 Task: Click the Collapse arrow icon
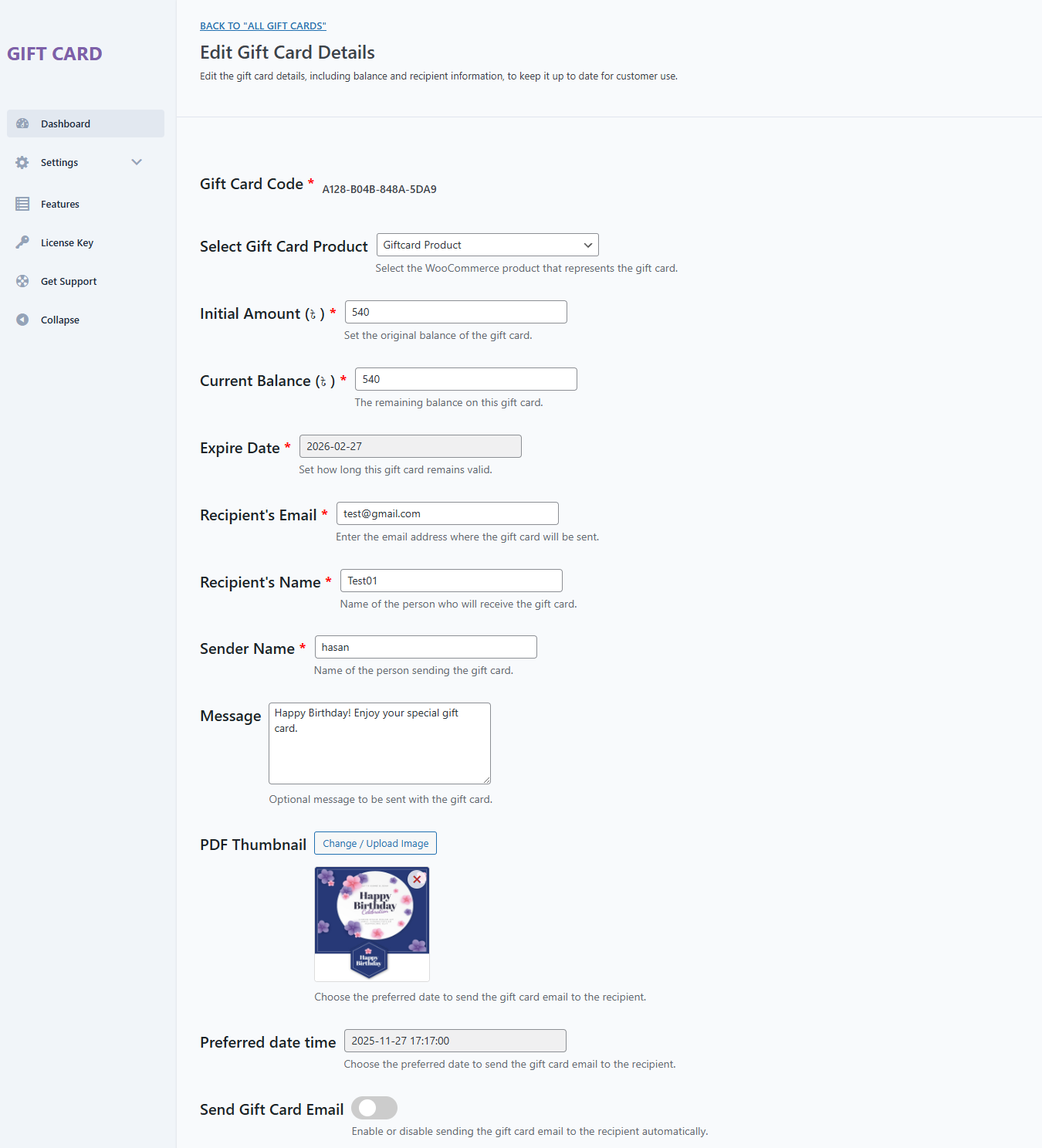22,320
